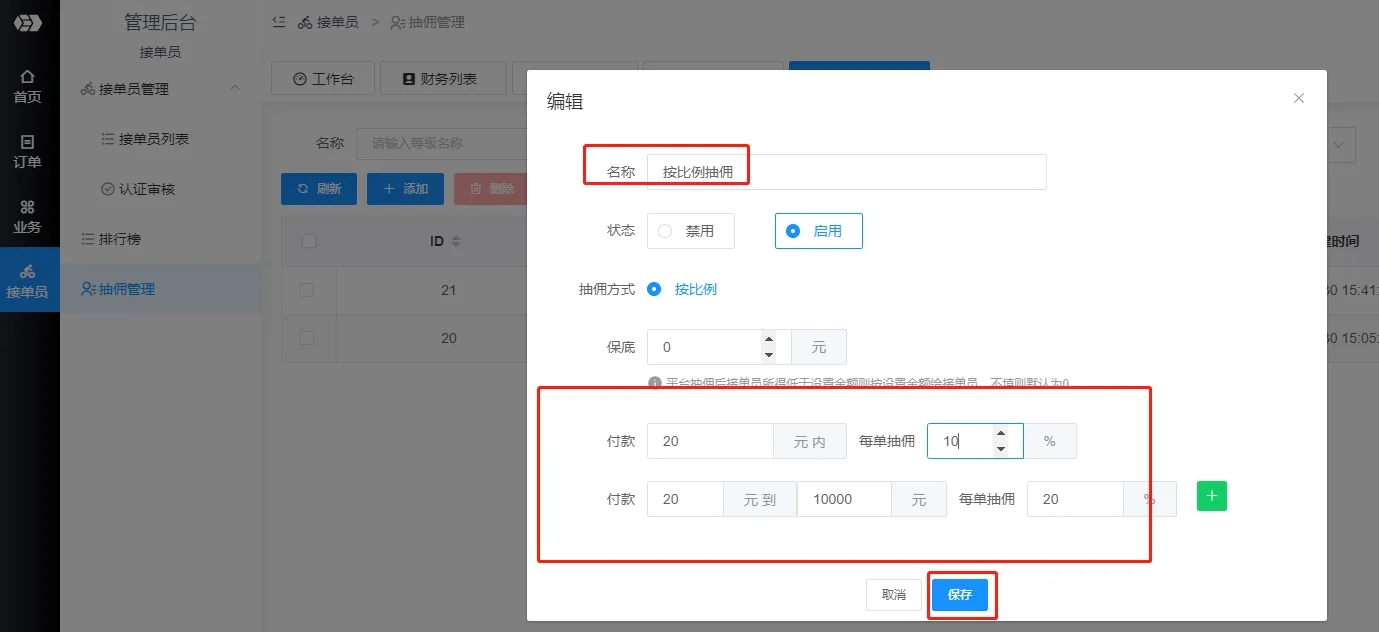Click the 名称 name input field
The height and width of the screenshot is (632, 1379).
[x=845, y=172]
